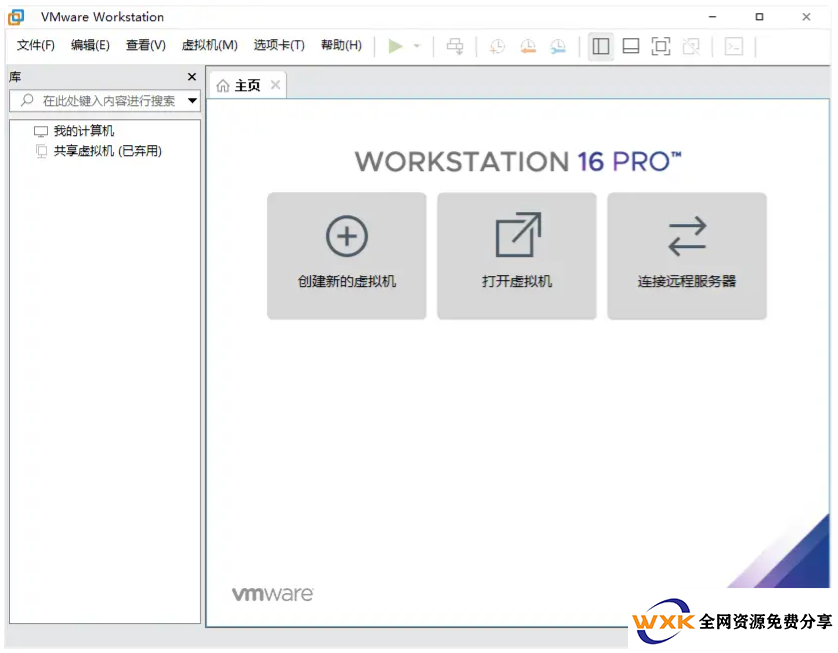Open the 帮助(H) menu

pos(342,45)
